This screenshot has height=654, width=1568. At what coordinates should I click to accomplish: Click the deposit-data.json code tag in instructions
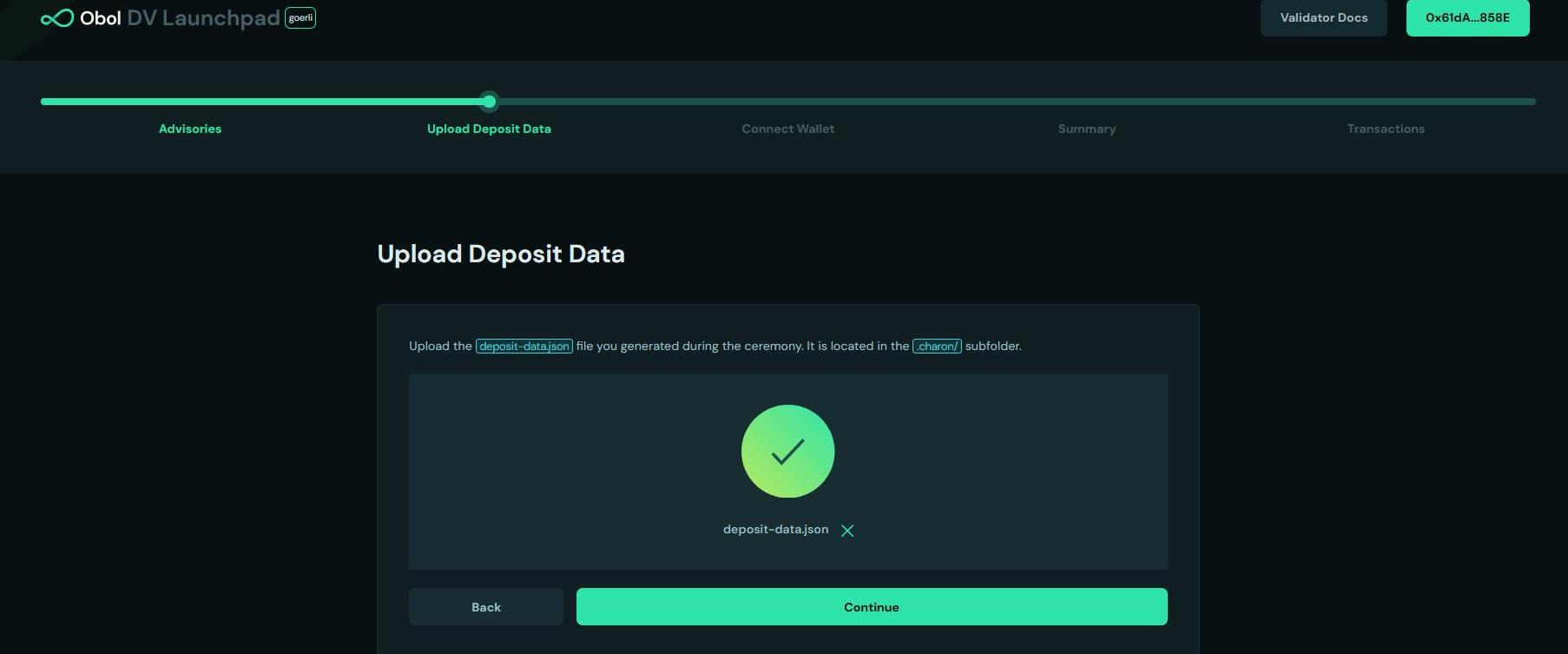tap(524, 347)
